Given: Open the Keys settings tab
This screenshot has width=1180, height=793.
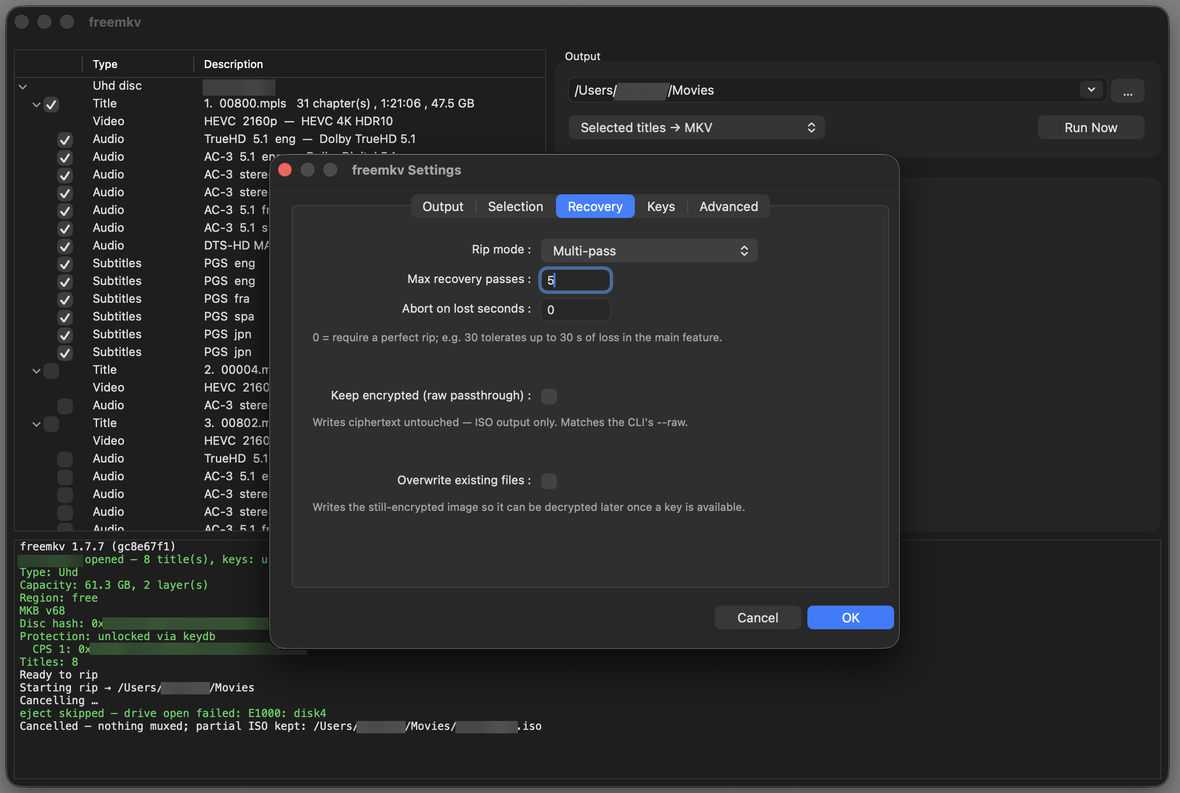Looking at the screenshot, I should coord(661,206).
